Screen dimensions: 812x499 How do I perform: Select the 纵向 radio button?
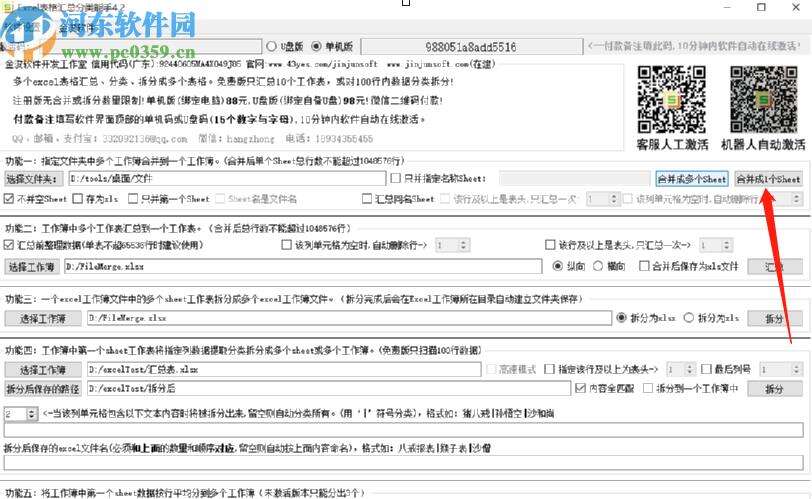pyautogui.click(x=558, y=266)
